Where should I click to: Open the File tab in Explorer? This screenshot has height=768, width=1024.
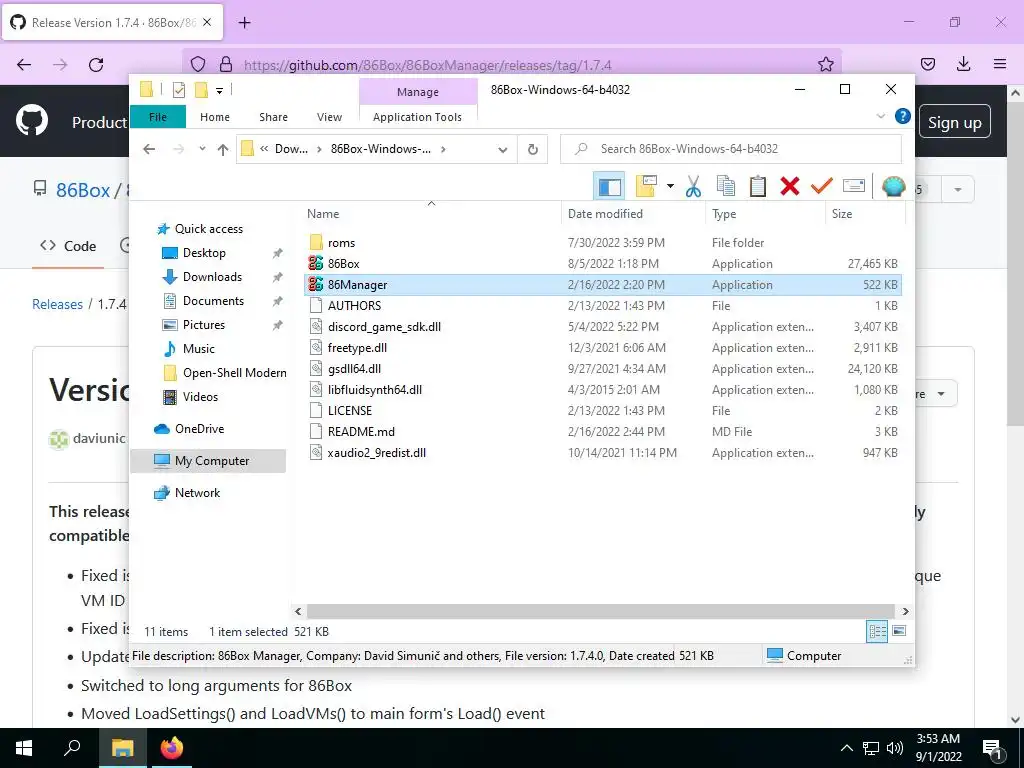tap(158, 117)
